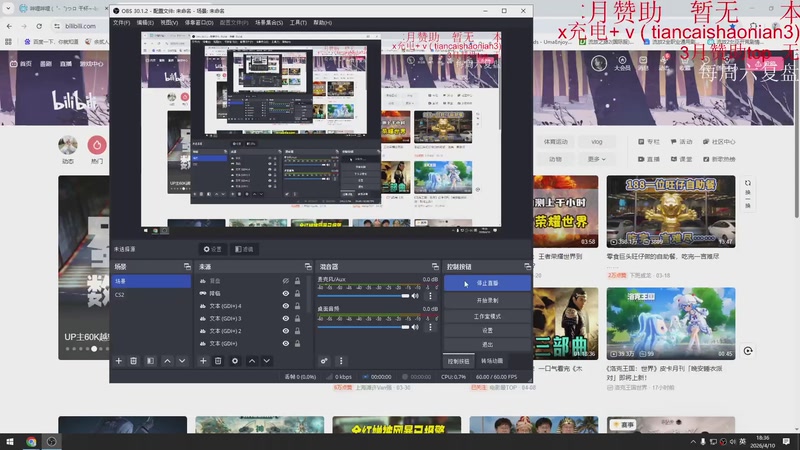Click the 退出 button in OBS

tap(487, 344)
